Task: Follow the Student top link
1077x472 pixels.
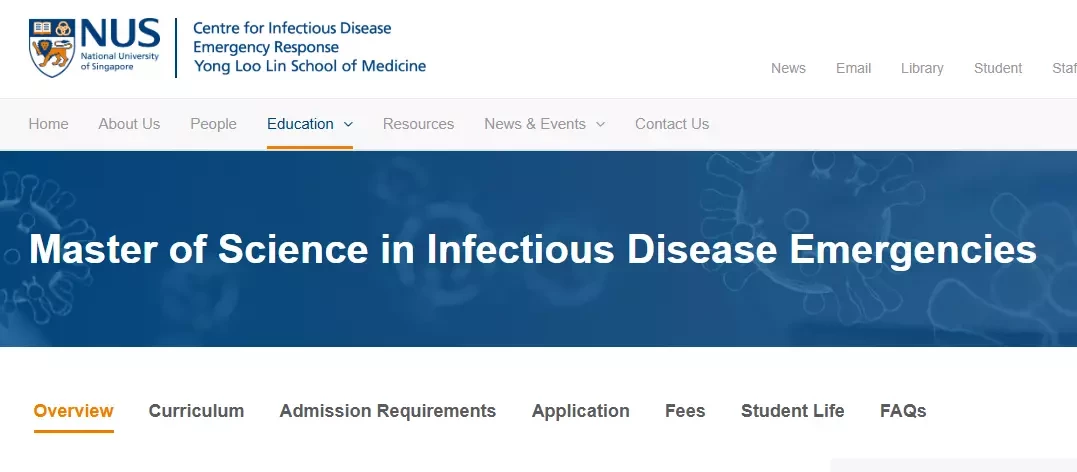Action: [998, 68]
